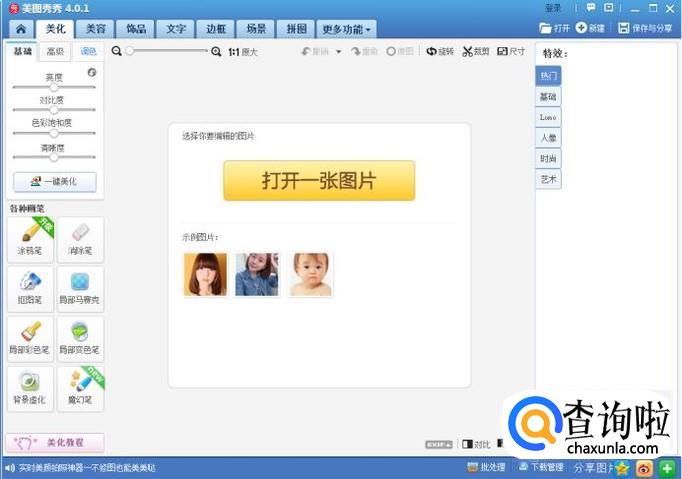Select the Lomo effects category
This screenshot has width=682, height=479.
(x=548, y=117)
